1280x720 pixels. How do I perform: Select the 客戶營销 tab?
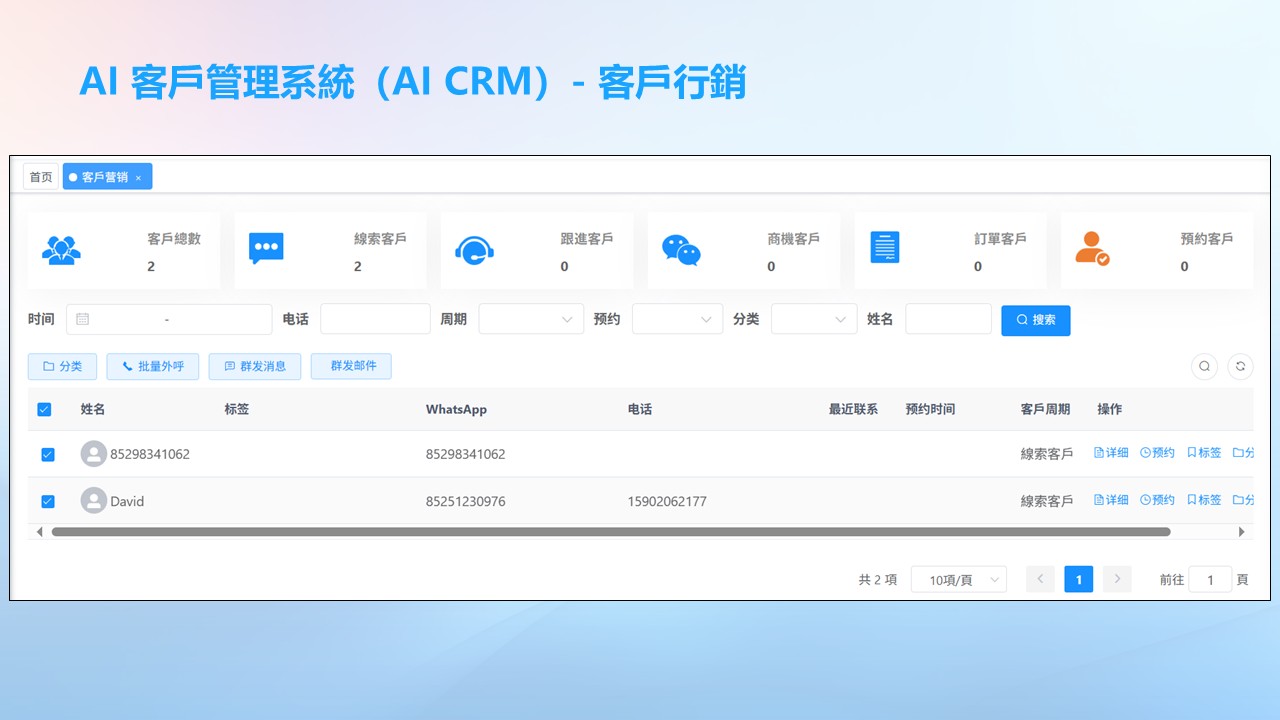(x=104, y=177)
